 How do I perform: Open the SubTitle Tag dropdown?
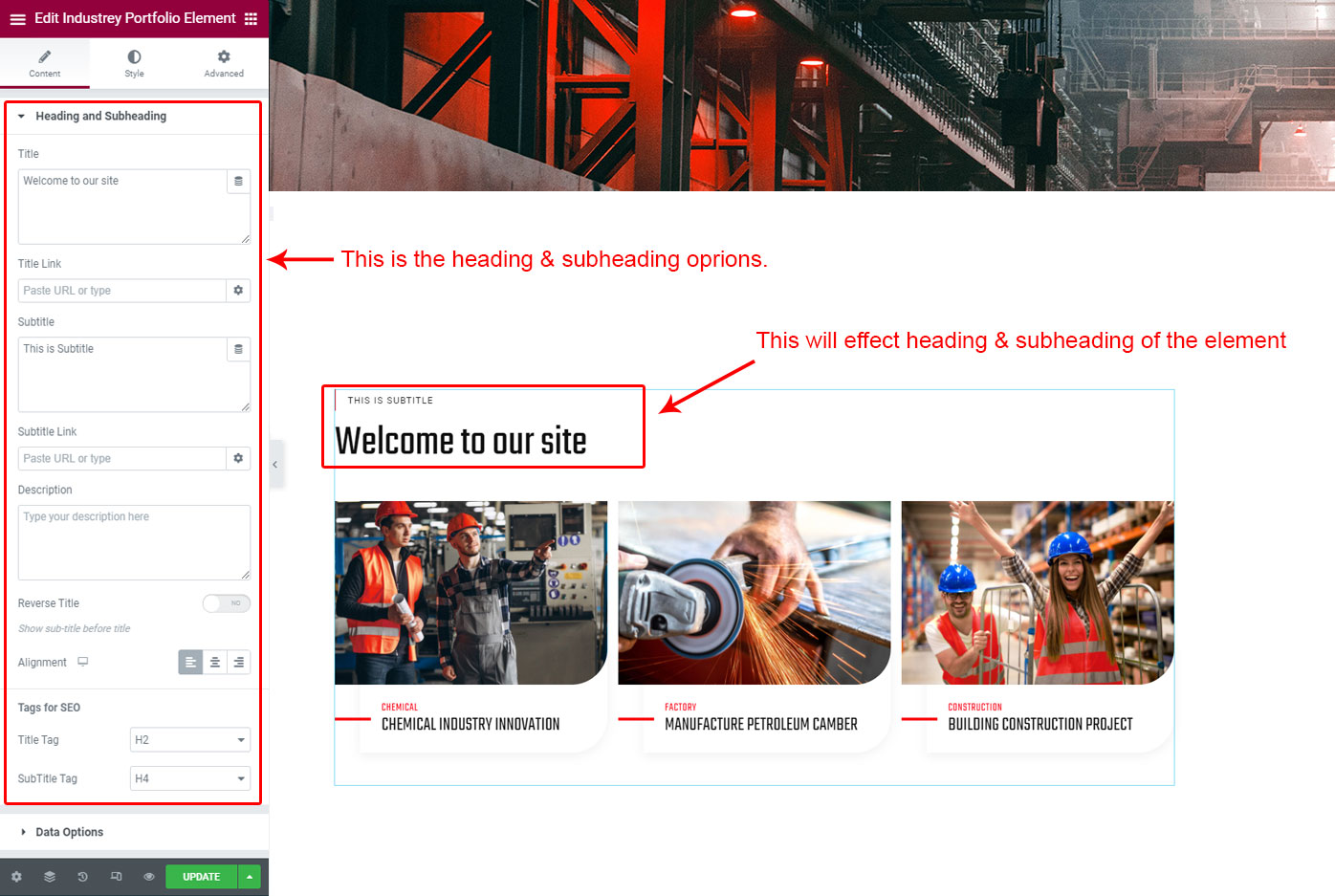[x=189, y=779]
